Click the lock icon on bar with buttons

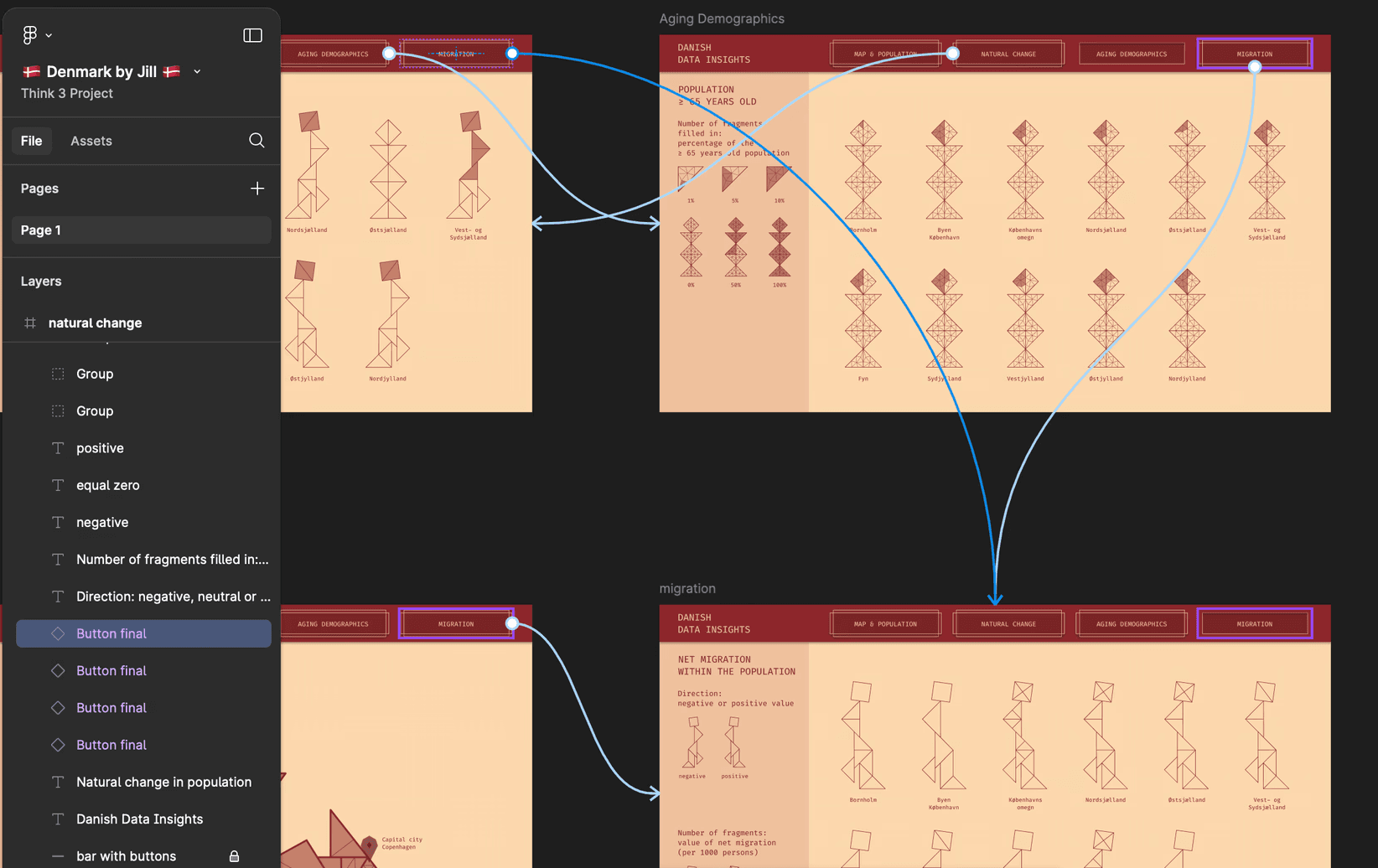click(x=235, y=856)
